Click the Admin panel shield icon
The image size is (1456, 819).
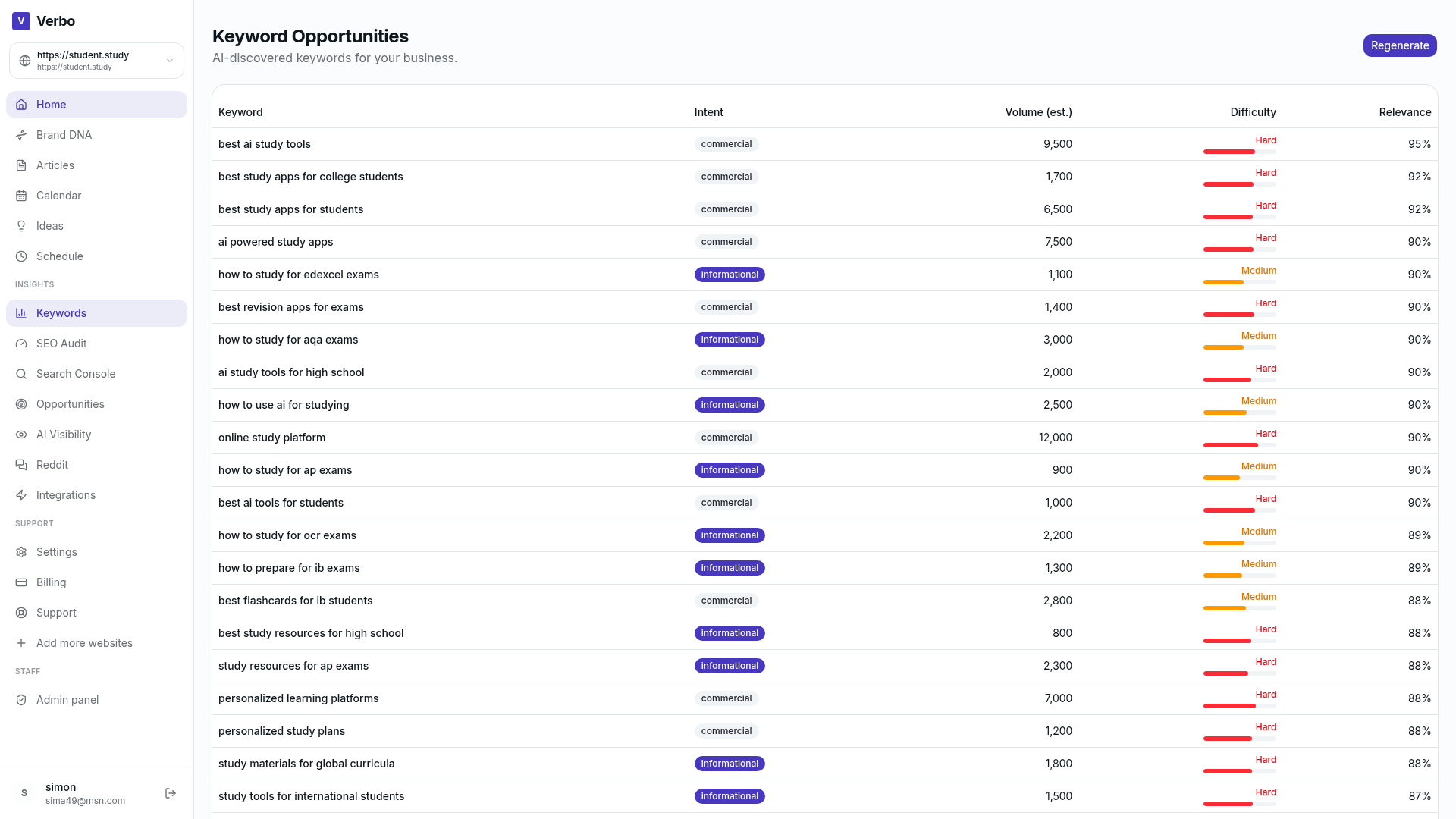[21, 700]
